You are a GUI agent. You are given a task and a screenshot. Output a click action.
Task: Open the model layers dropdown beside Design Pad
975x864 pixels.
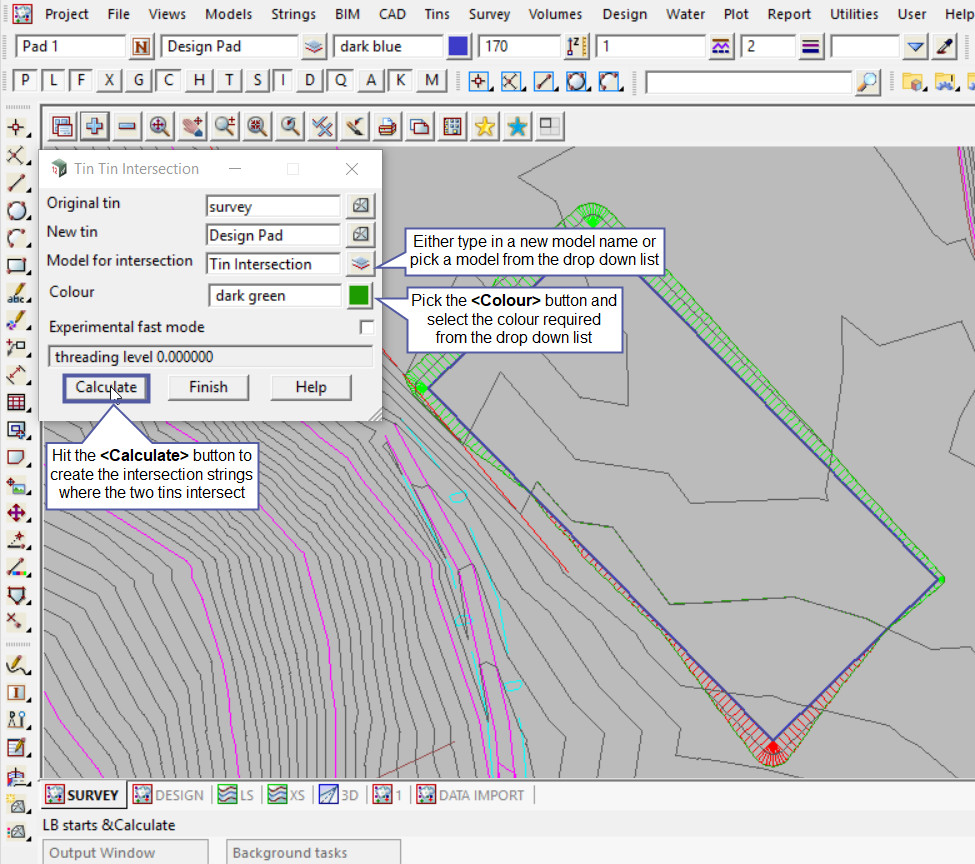(x=315, y=47)
